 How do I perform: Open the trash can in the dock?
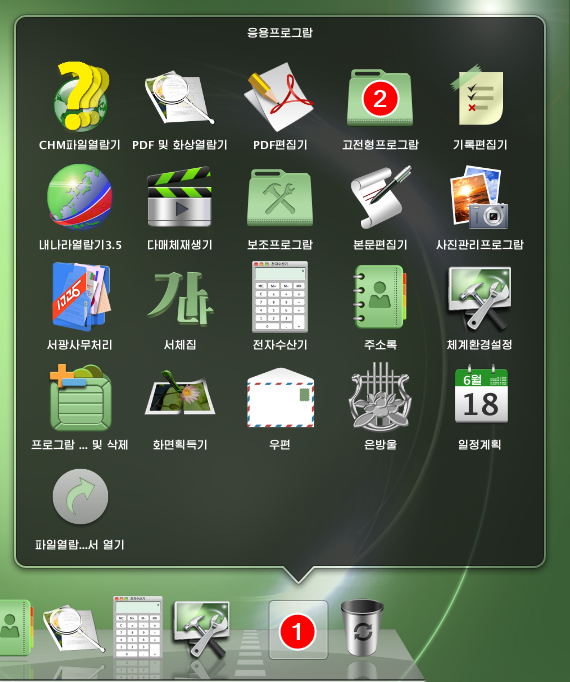(x=362, y=628)
